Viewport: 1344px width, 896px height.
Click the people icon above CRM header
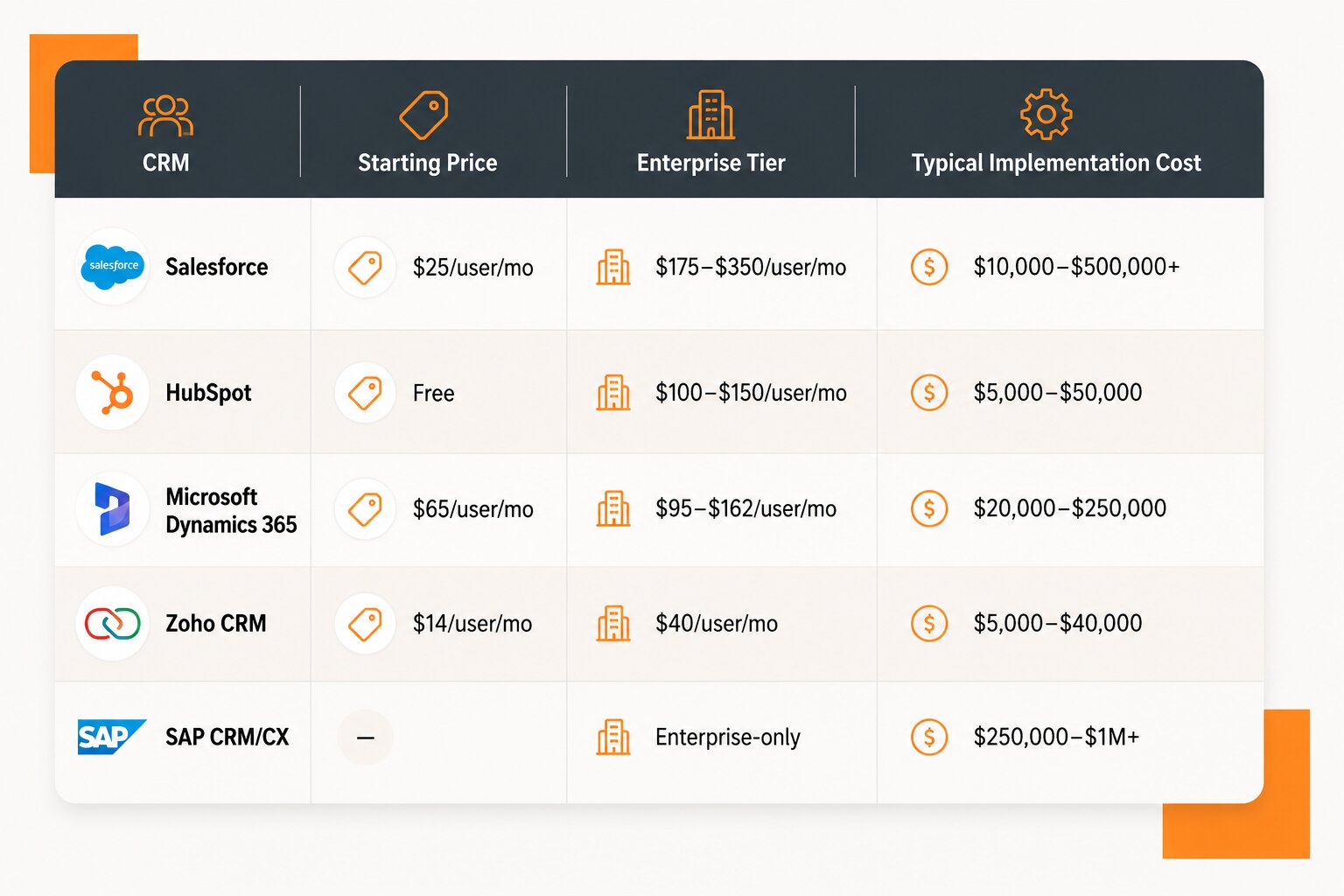click(x=165, y=115)
